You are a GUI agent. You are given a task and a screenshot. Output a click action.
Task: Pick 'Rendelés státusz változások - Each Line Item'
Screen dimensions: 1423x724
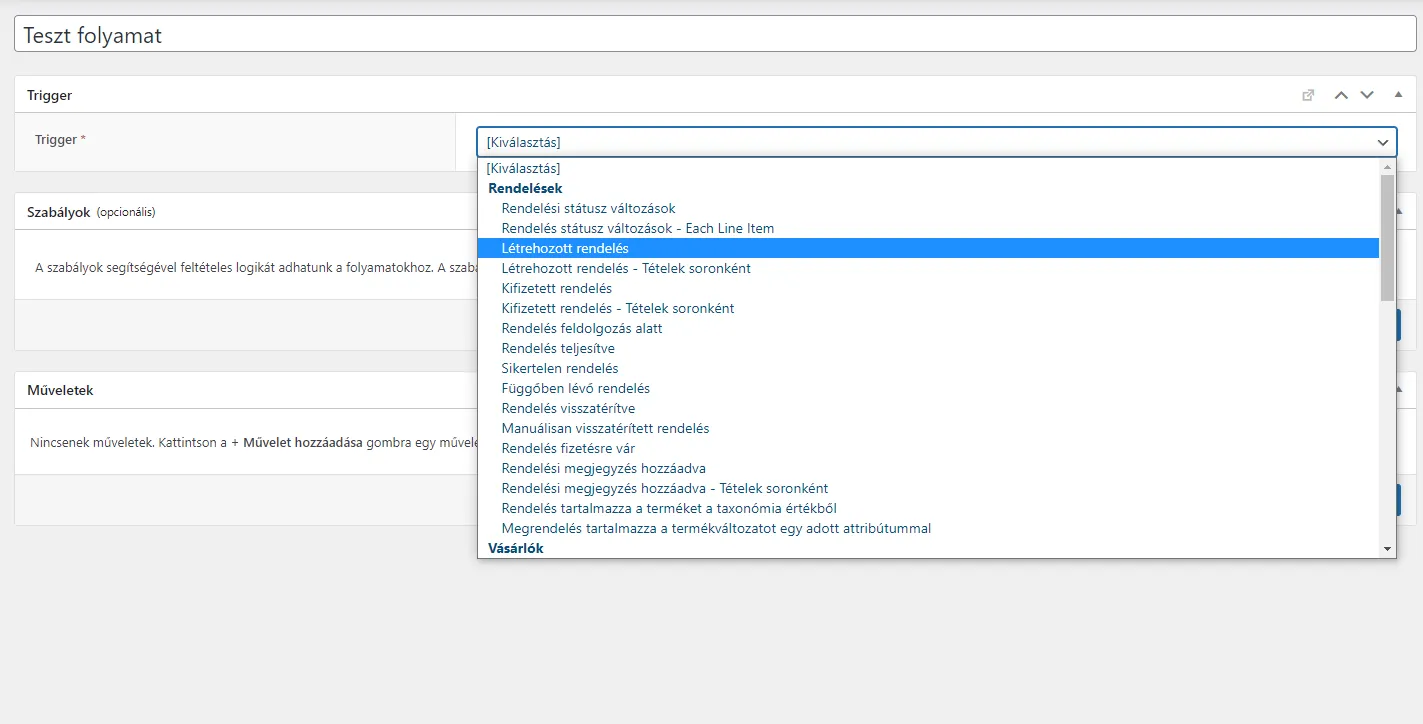point(928,228)
